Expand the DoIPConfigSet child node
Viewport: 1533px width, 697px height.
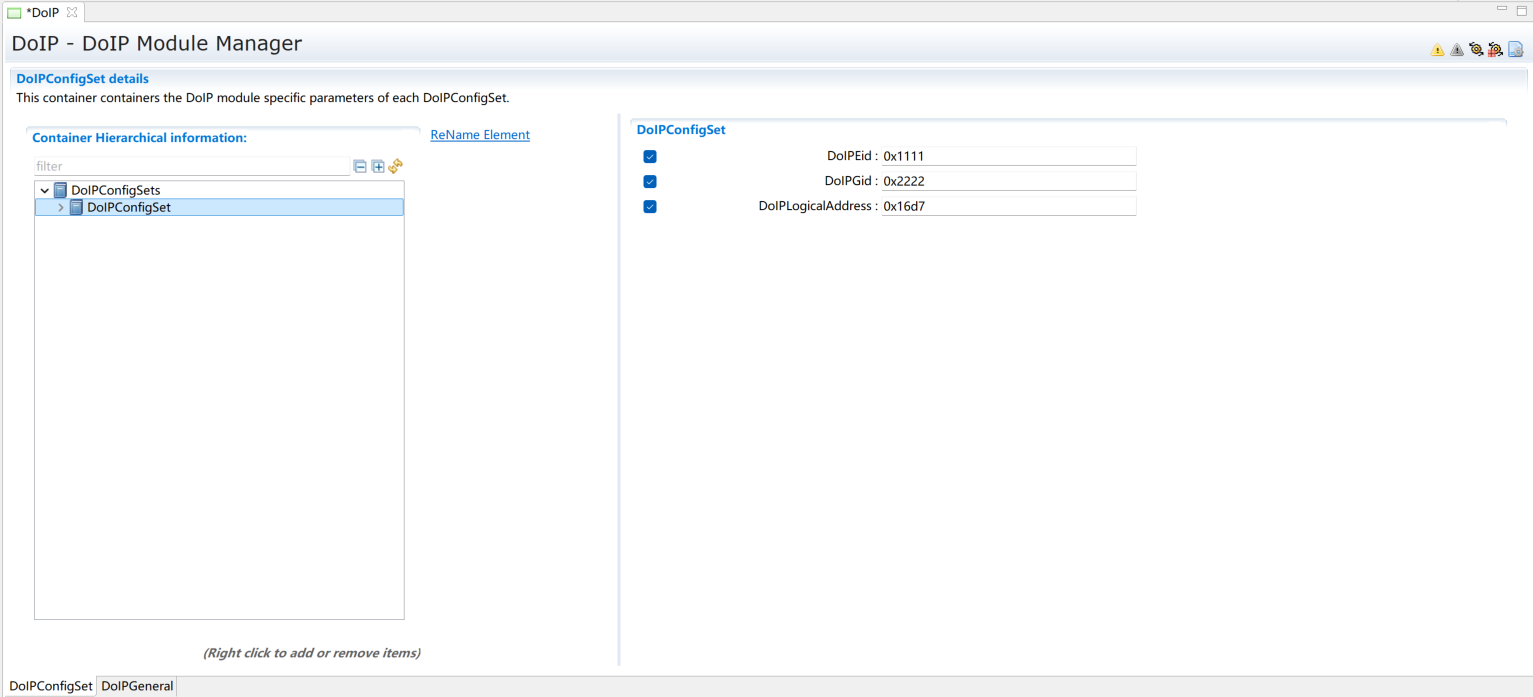61,208
